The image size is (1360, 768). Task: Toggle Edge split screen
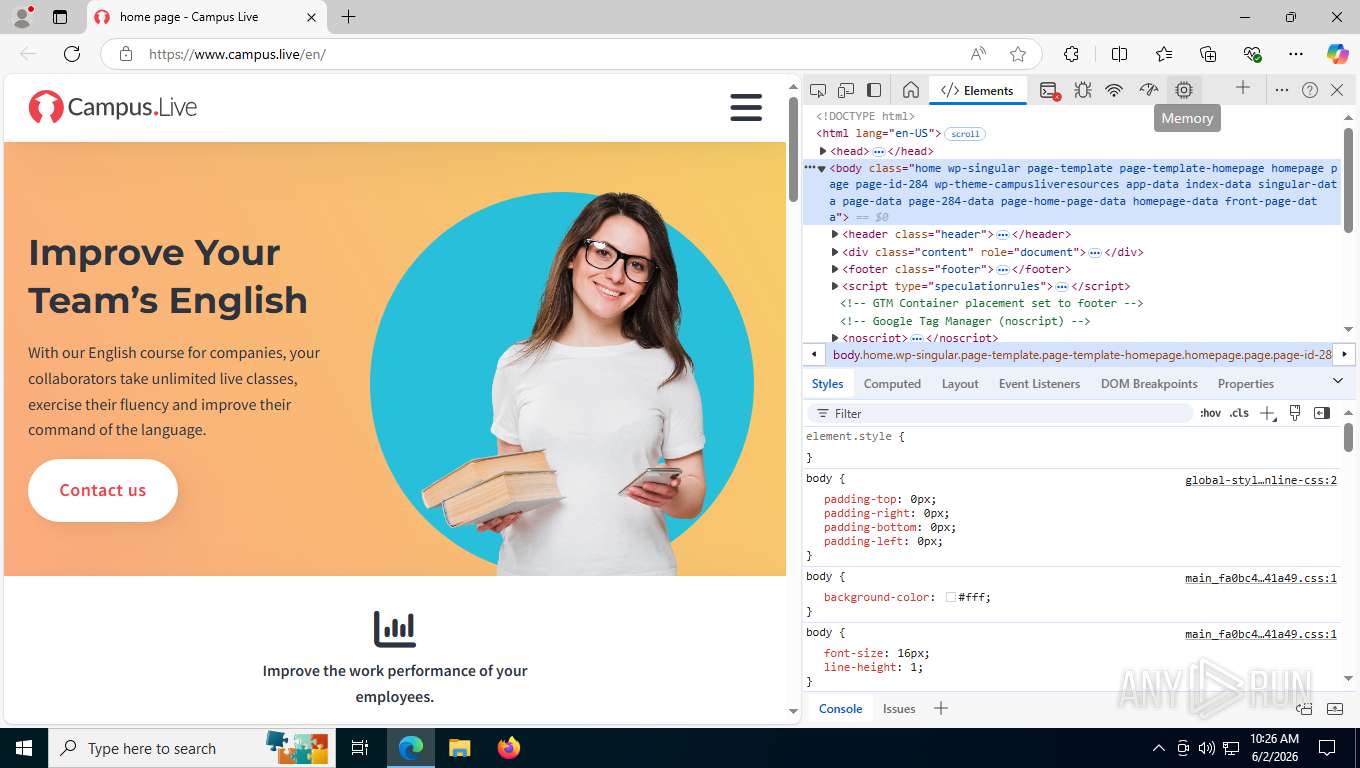pyautogui.click(x=1119, y=54)
